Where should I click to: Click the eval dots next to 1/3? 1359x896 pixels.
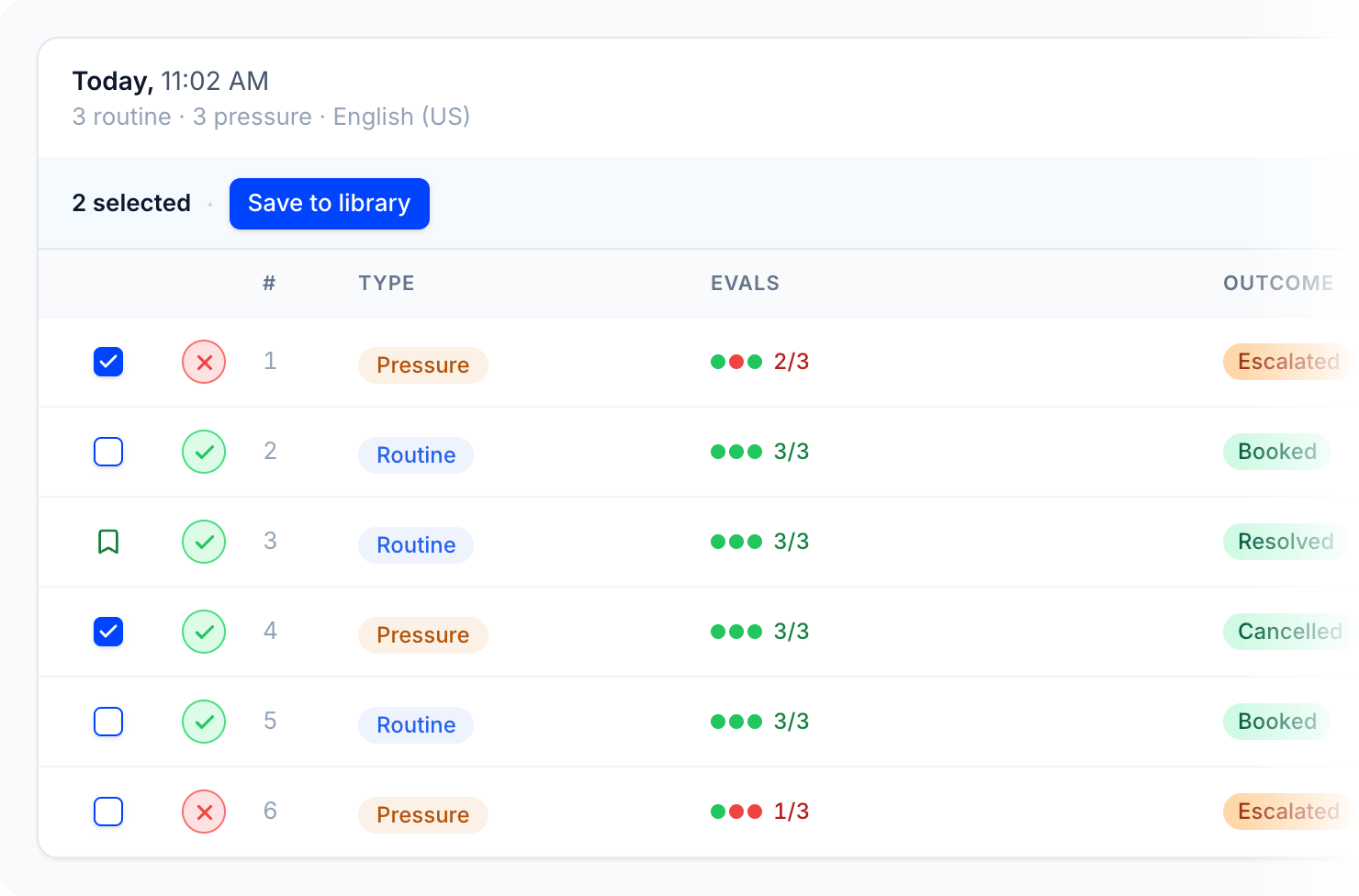click(736, 812)
